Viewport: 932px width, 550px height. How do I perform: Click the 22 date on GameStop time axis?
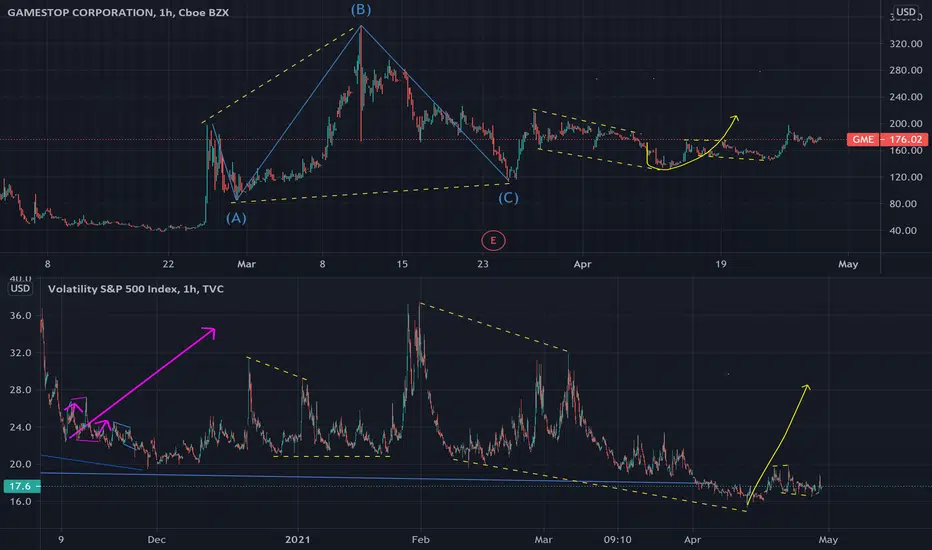pos(168,264)
